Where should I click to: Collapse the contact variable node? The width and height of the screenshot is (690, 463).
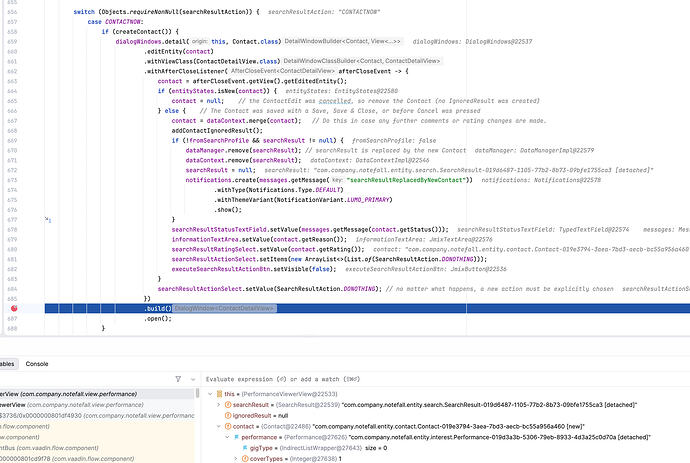(x=219, y=426)
